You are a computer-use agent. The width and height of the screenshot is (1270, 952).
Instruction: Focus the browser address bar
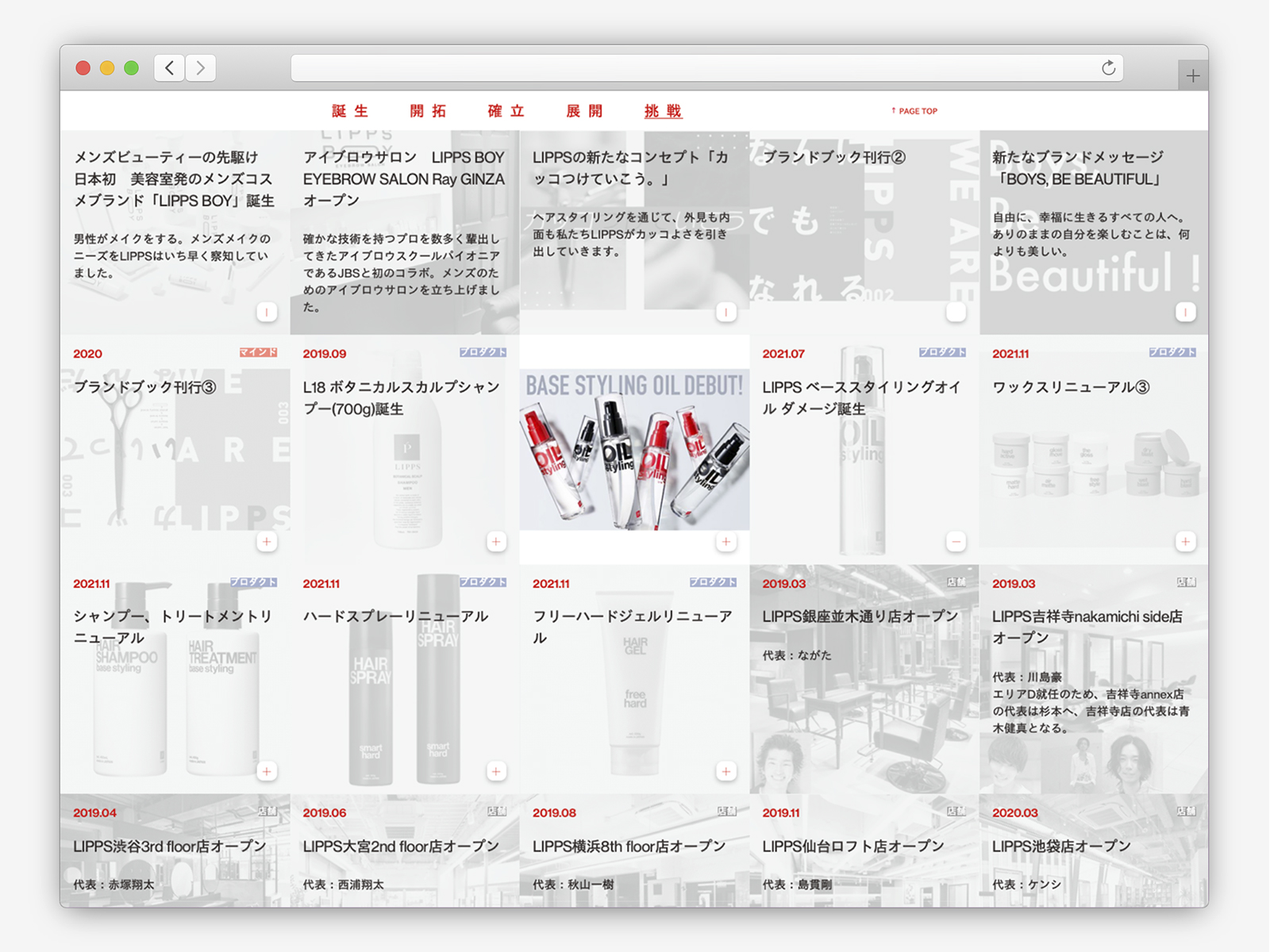click(706, 68)
